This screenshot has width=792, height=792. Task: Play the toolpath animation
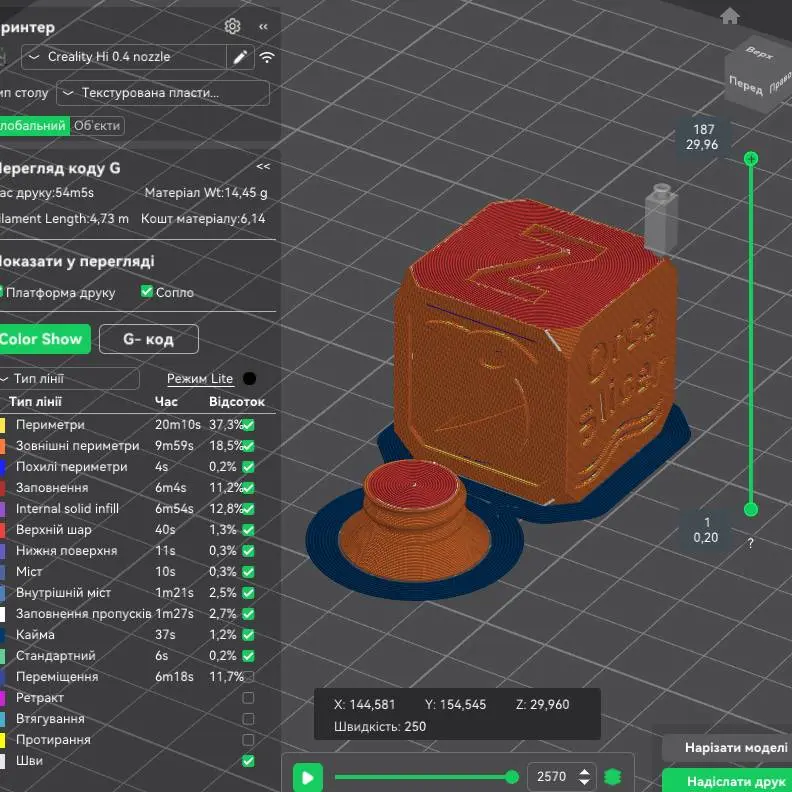click(x=308, y=777)
